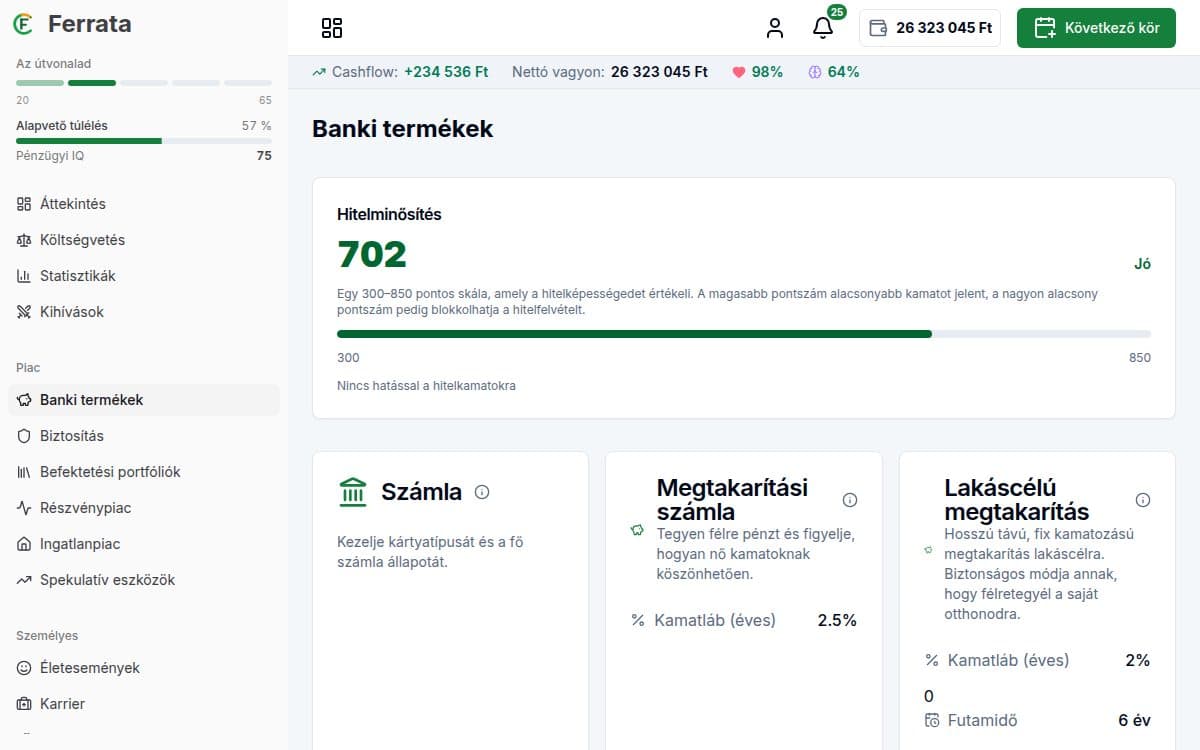Click the Ferrata logo icon

click(x=25, y=23)
